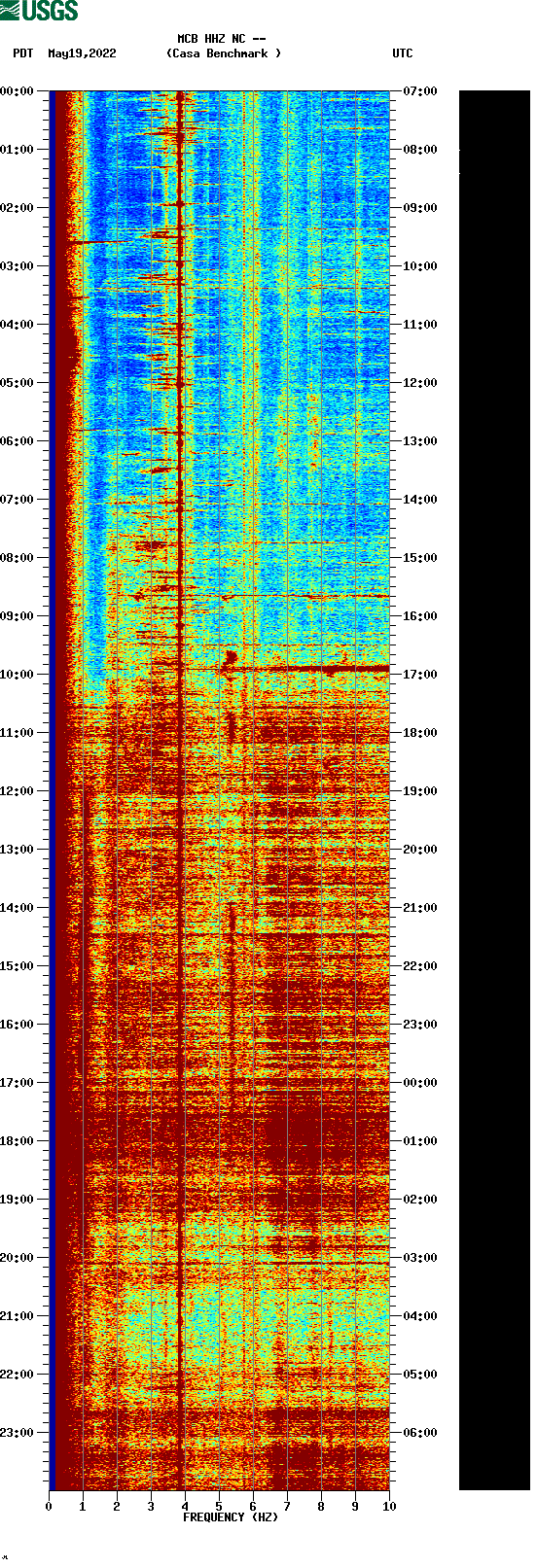
Task: Select the 01:00 tick on PDT axis
Action: pos(17,150)
